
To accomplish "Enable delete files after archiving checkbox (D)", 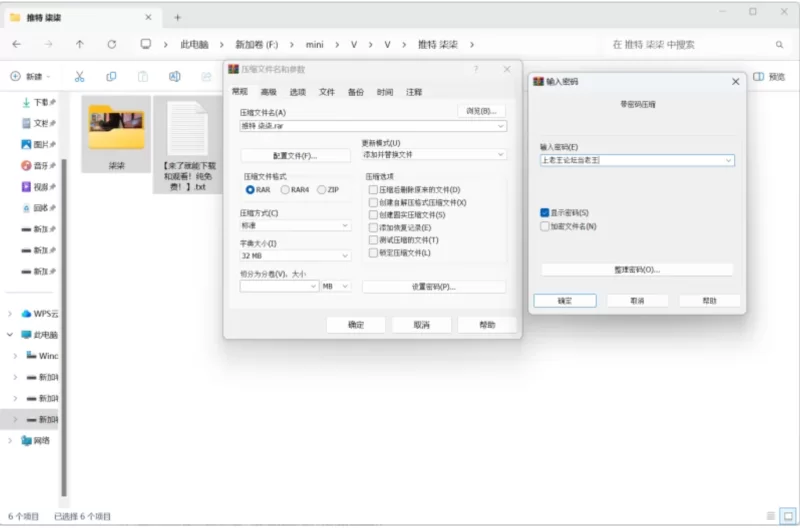I will (x=373, y=190).
